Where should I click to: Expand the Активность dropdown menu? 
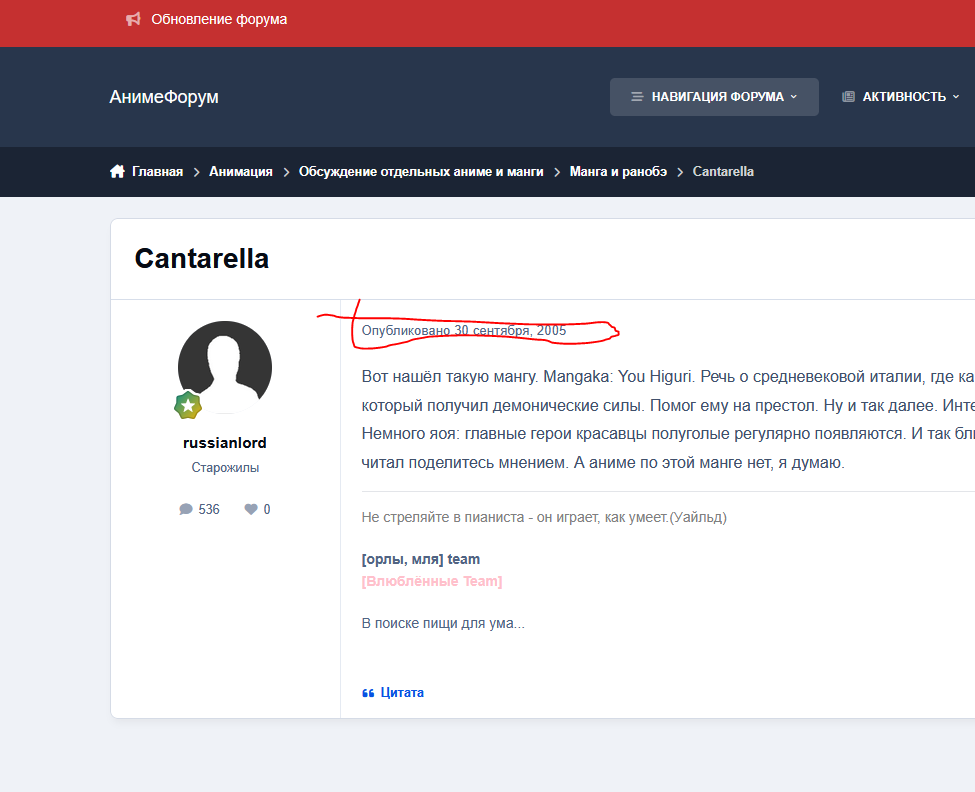(x=903, y=97)
